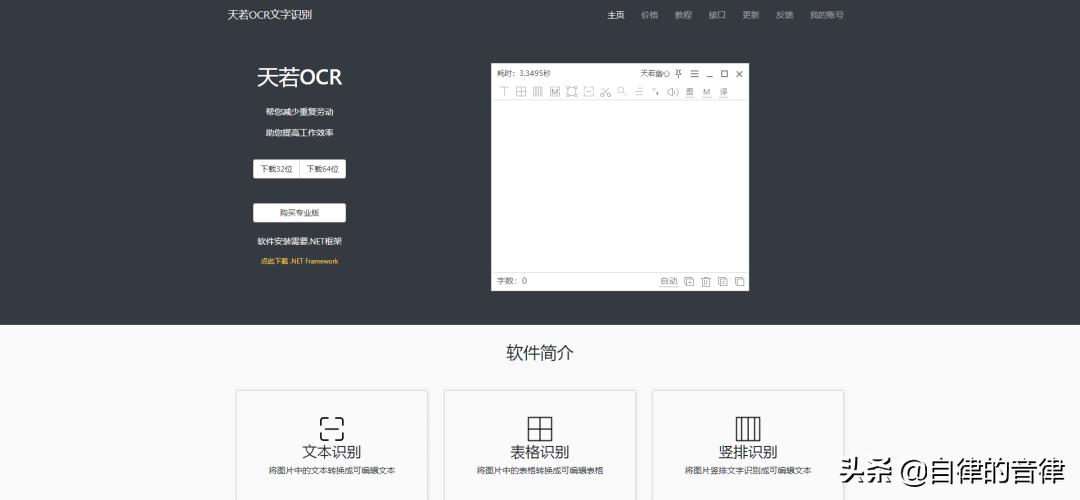Open the 天若窗心 selector in OCR title bar
Screen dimensions: 1080x500
coord(654,74)
